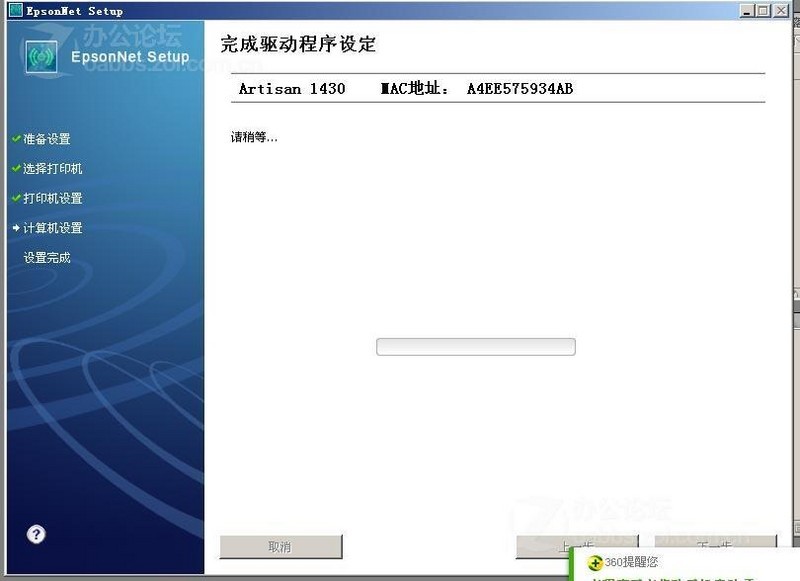Click the EpsonNet Setup wireless logo icon

click(x=41, y=57)
